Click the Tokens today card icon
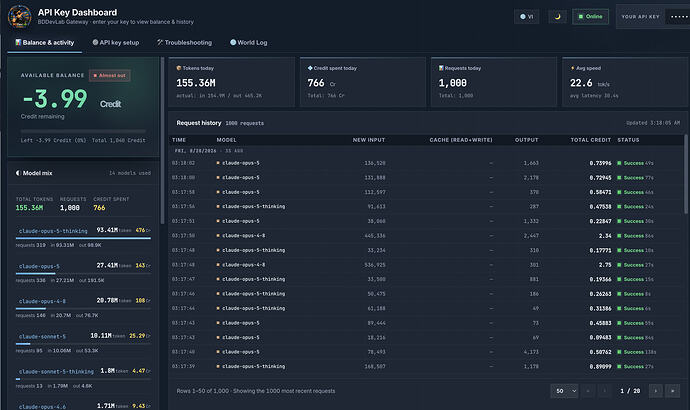The height and width of the screenshot is (410, 690). click(179, 68)
